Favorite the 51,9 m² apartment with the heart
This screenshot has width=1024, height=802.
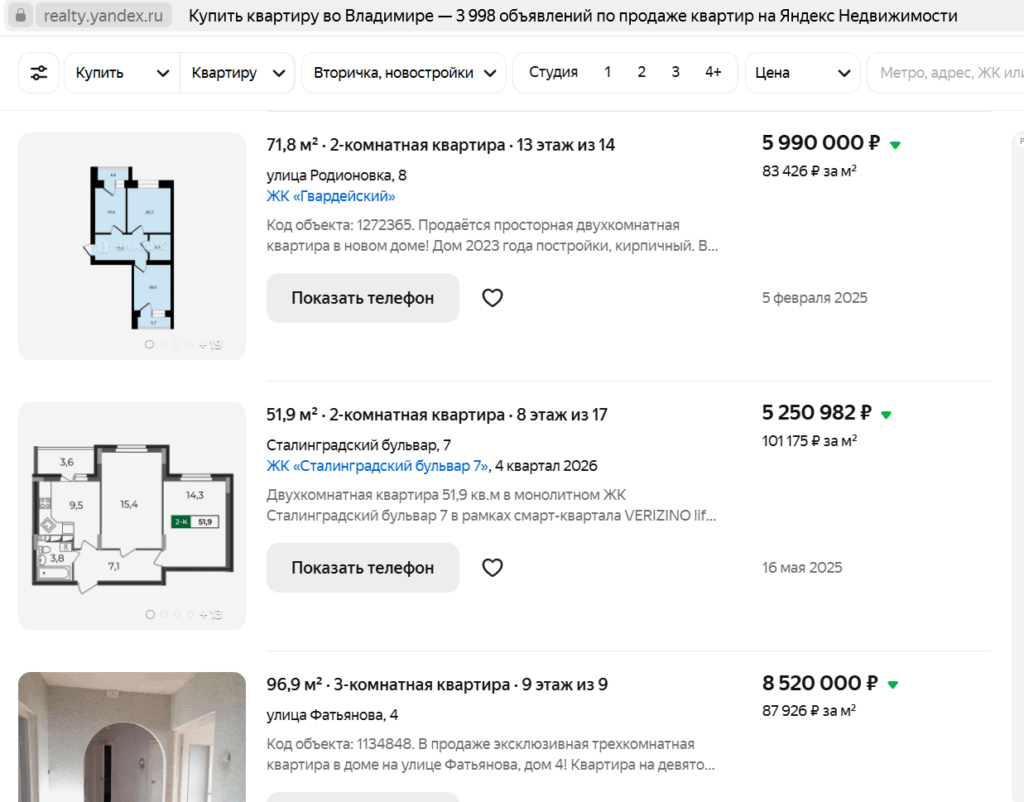[492, 568]
